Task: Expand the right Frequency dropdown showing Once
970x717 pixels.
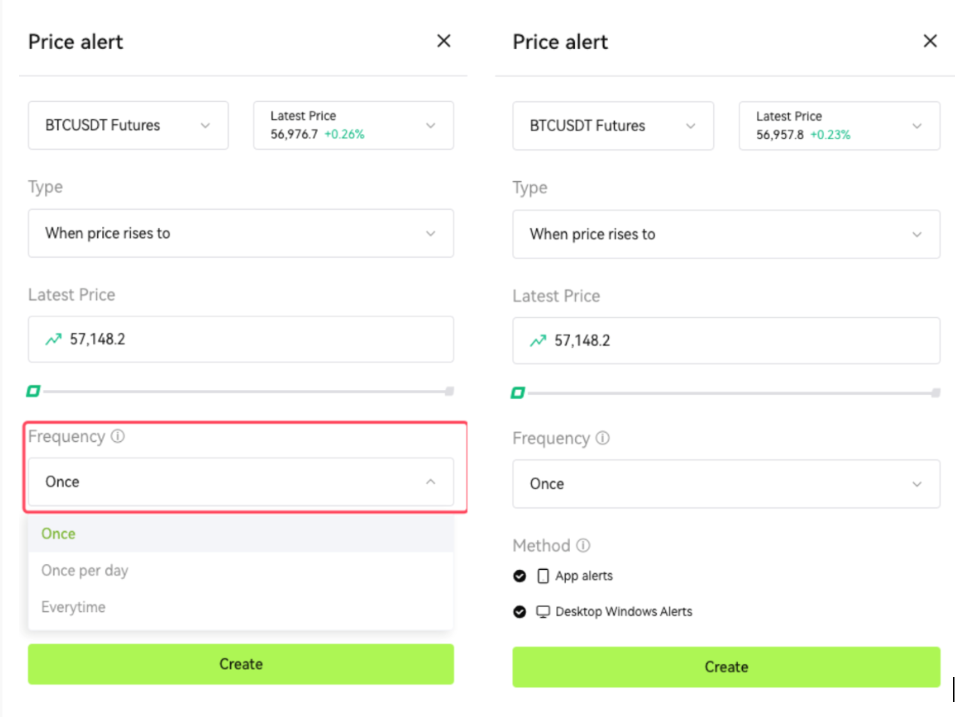Action: 726,484
